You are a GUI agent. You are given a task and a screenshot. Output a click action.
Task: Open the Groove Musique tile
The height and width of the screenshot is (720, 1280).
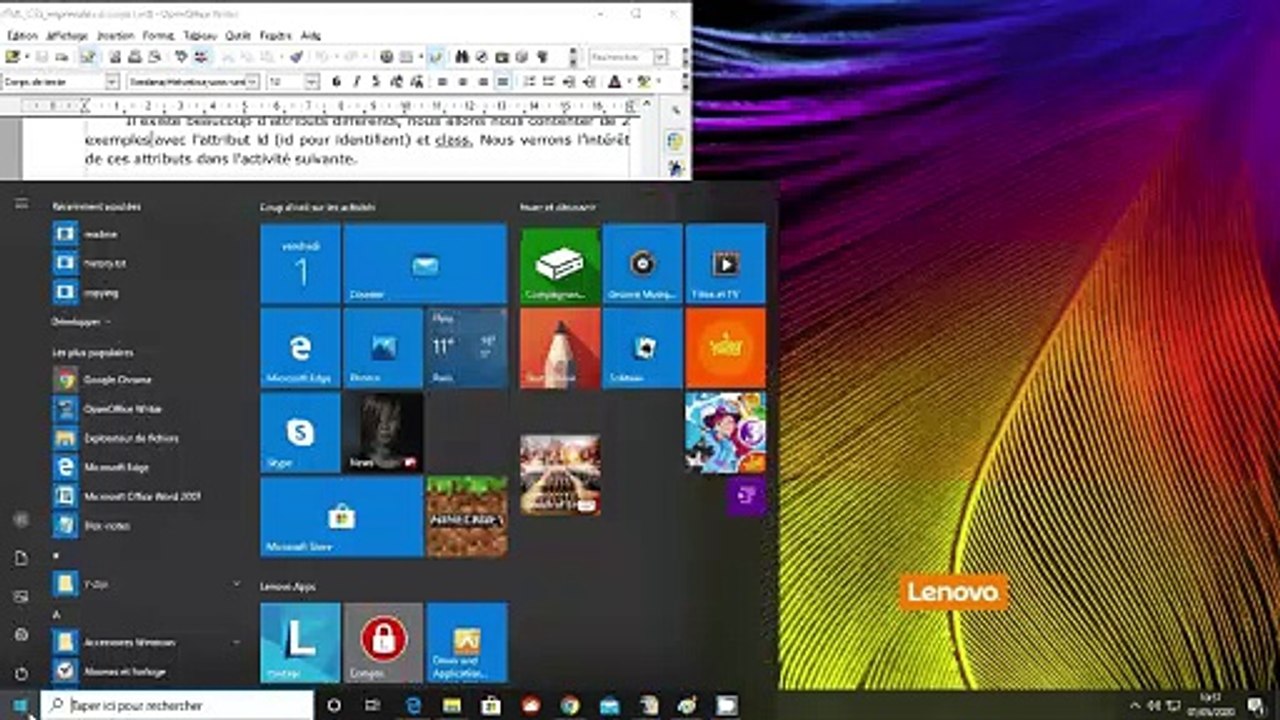click(643, 263)
